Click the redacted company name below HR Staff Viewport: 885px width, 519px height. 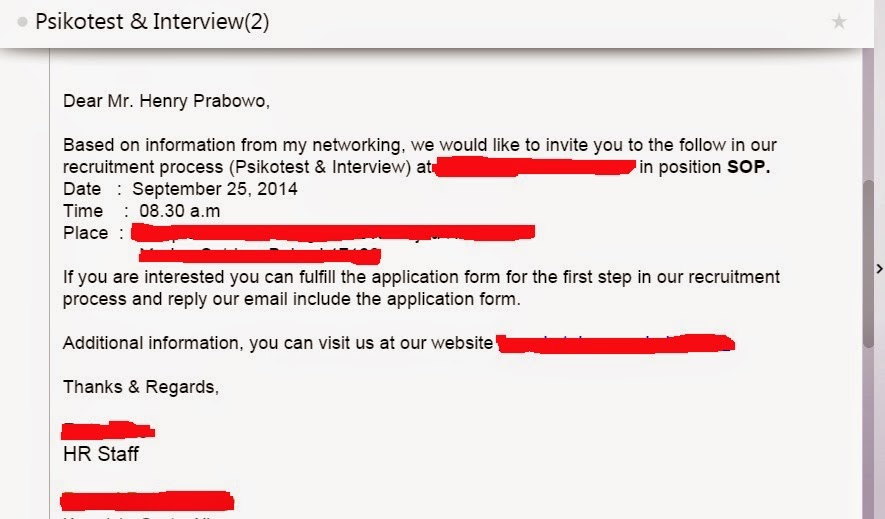[147, 501]
